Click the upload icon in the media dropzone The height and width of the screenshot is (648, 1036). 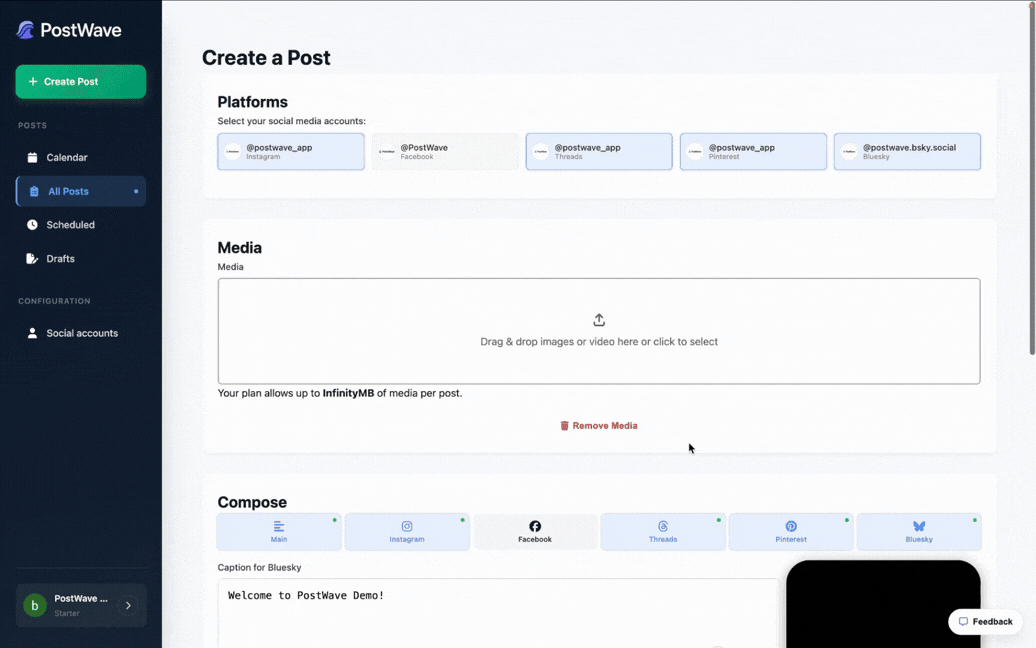pos(599,320)
